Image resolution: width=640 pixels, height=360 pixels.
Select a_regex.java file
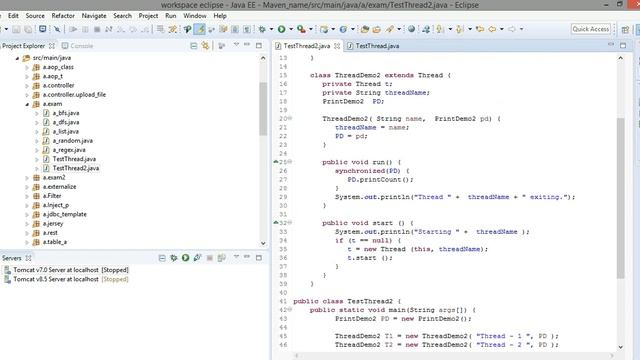pos(69,150)
